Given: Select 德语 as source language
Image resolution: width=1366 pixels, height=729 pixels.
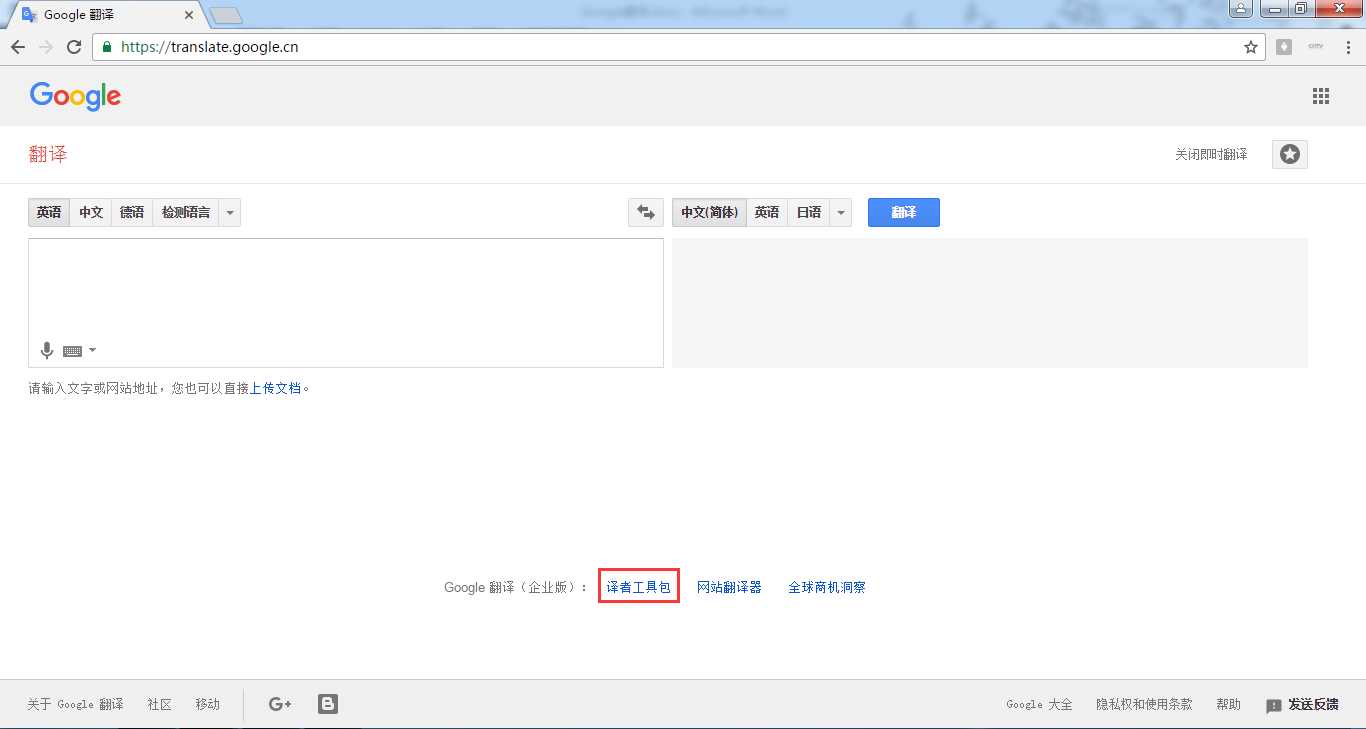Looking at the screenshot, I should point(132,212).
